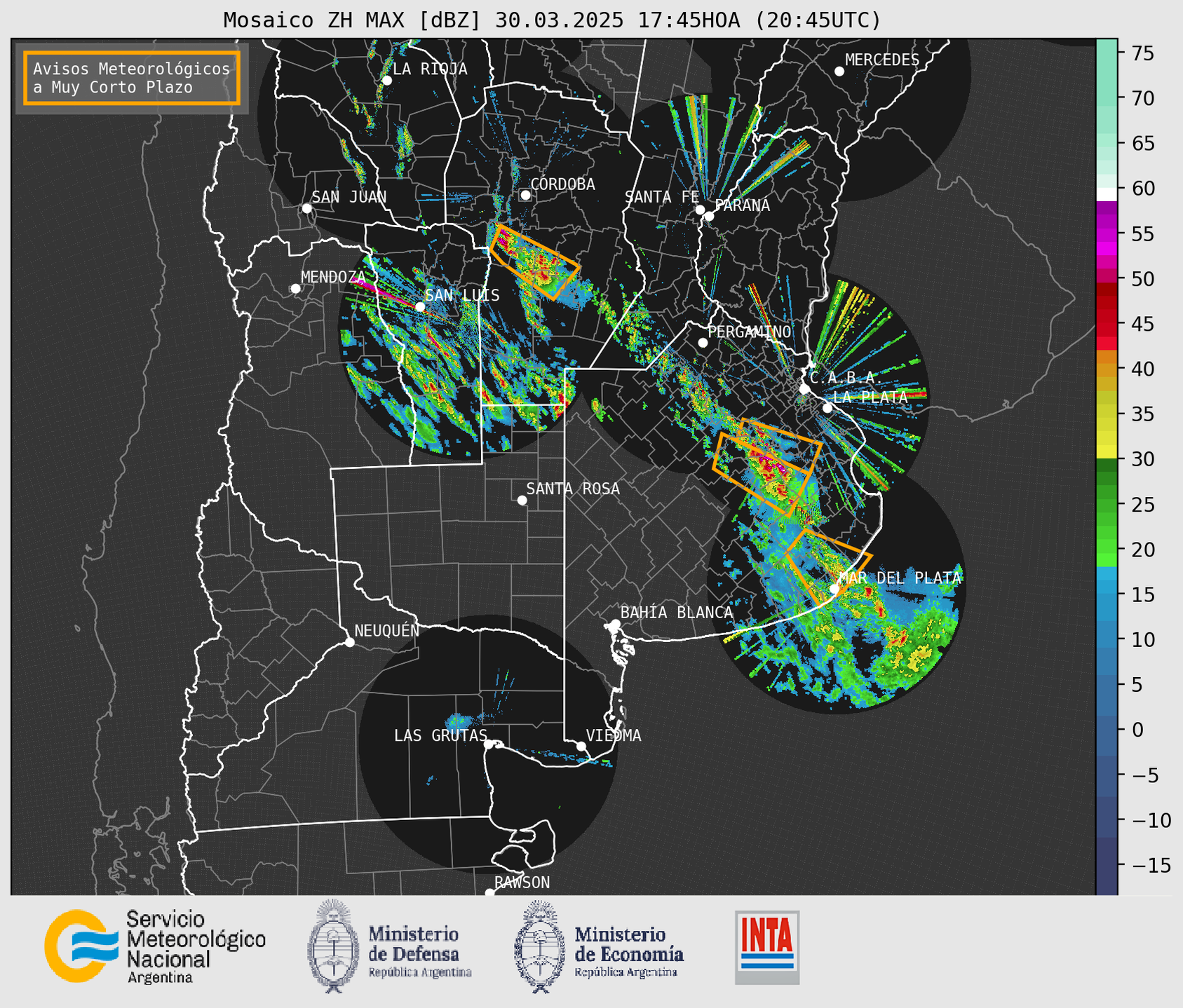Click the Avisos Meteorológicos legend box
1183x1008 pixels.
pyautogui.click(x=132, y=78)
